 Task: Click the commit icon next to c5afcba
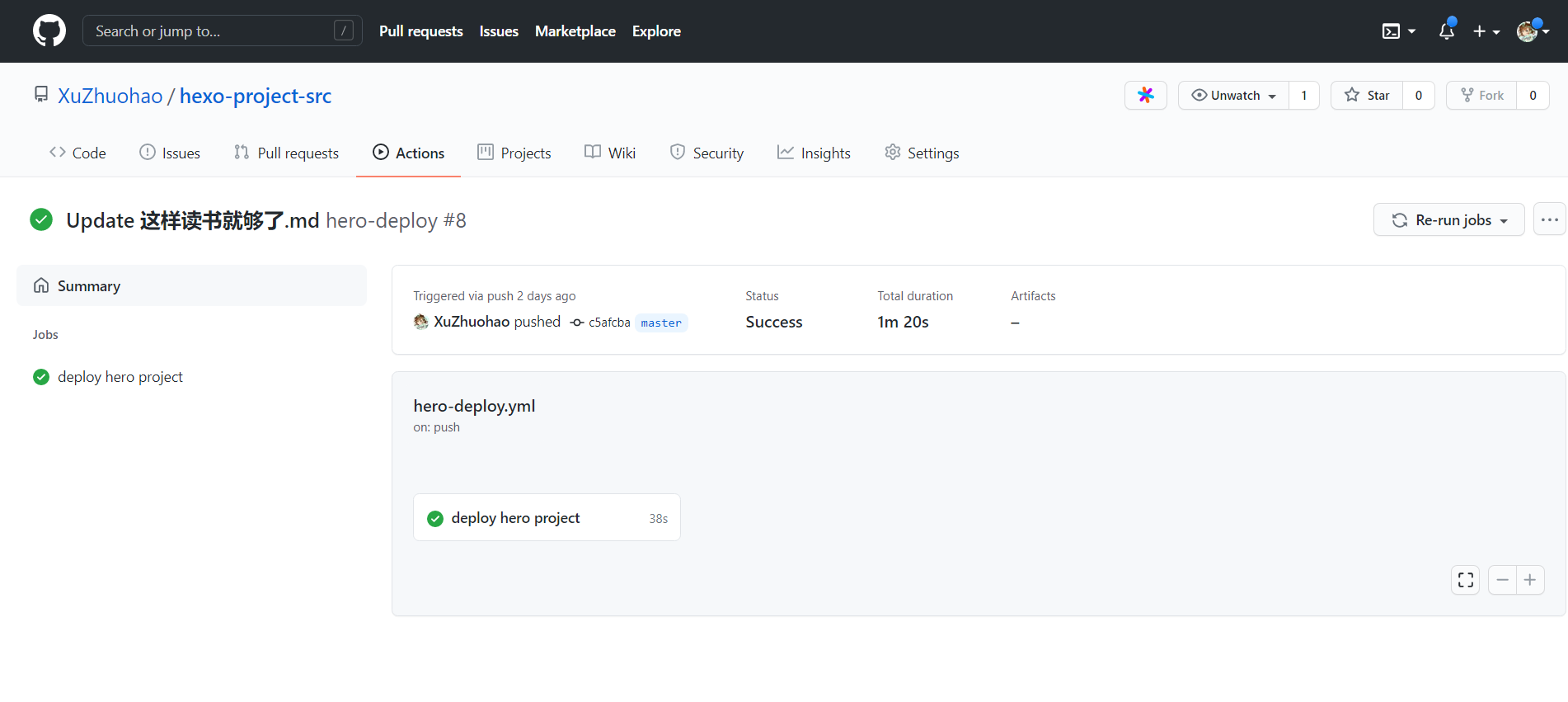tap(577, 323)
